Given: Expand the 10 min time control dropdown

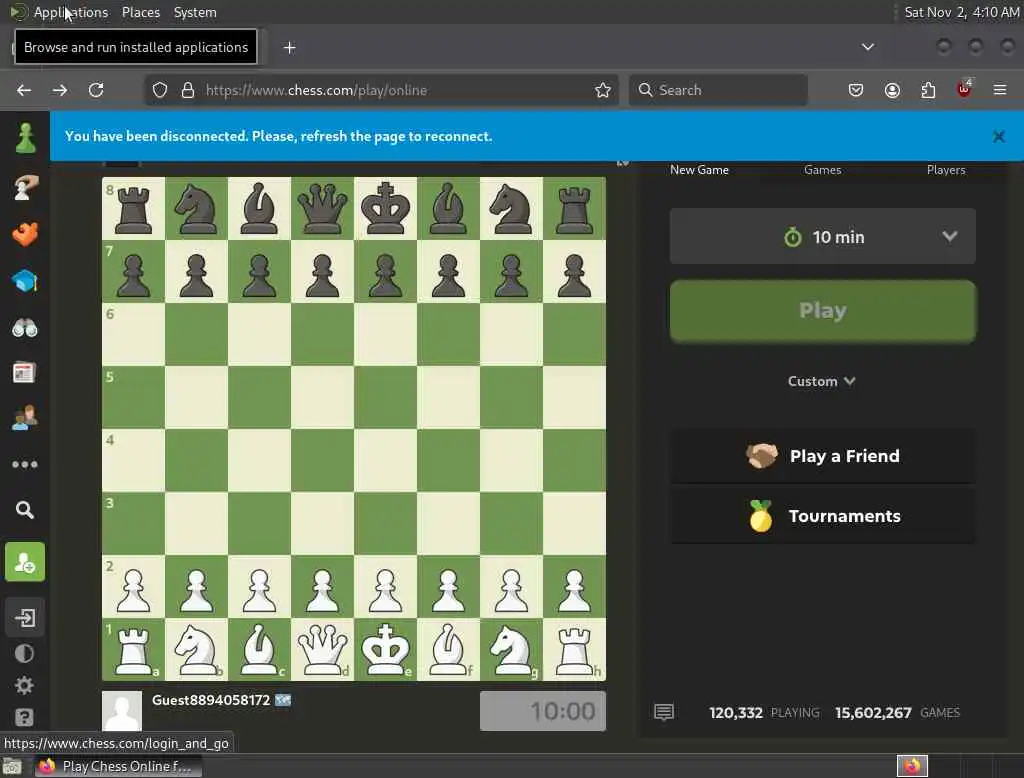Looking at the screenshot, I should click(x=823, y=236).
